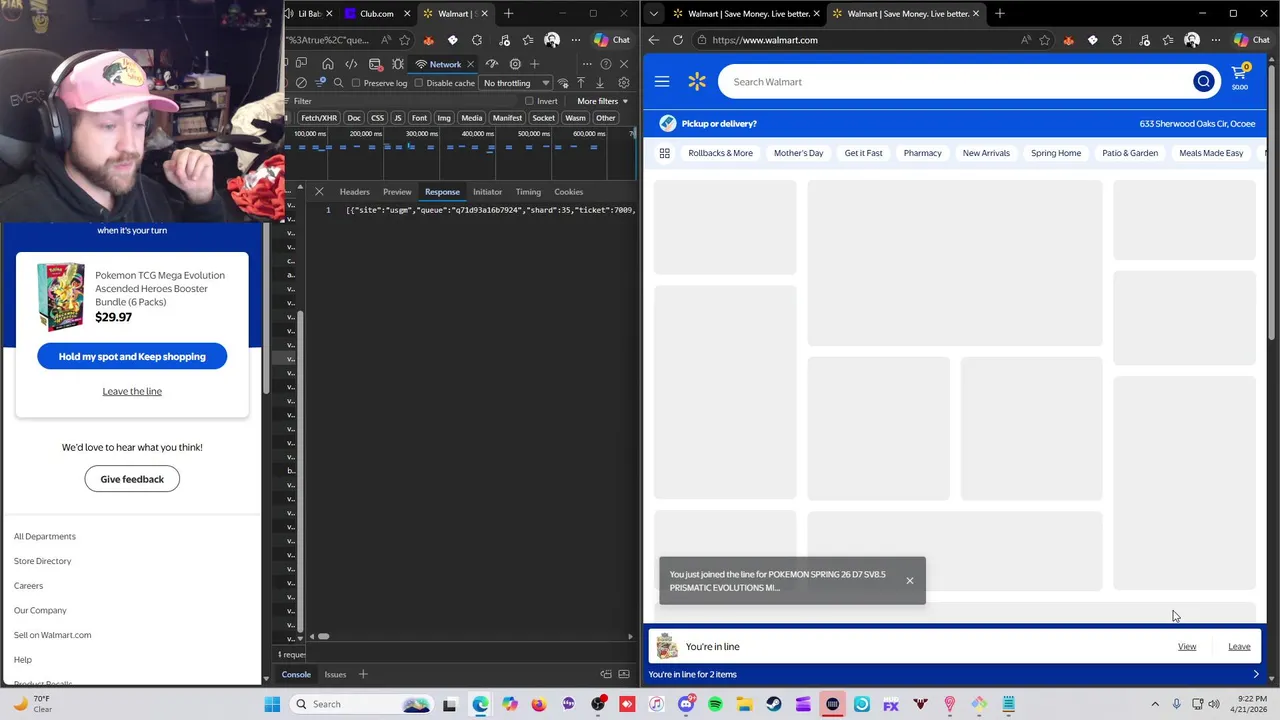Viewport: 1280px width, 720px height.
Task: Open DevTools Welcome home icon
Action: pos(327,64)
